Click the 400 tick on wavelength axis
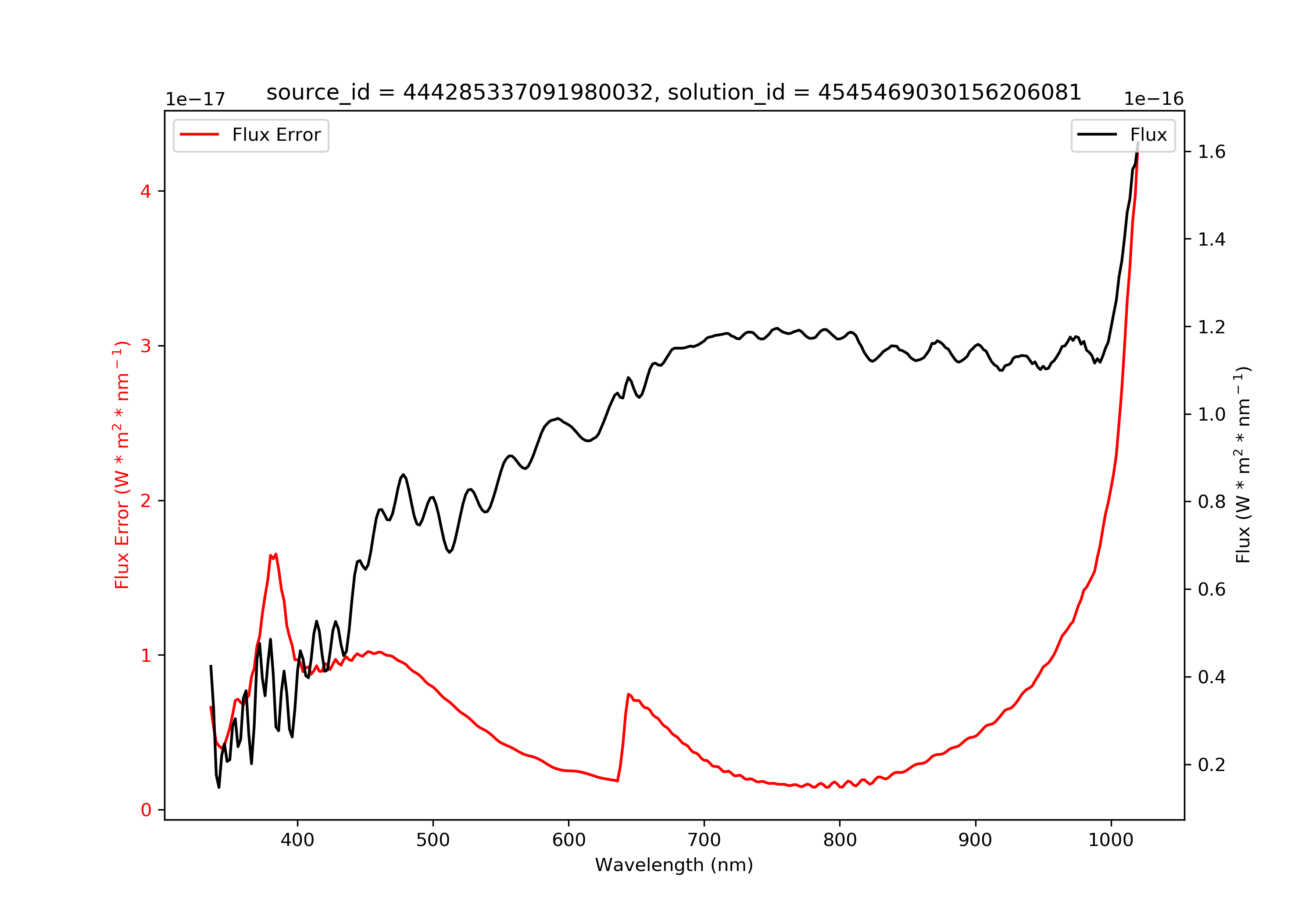This screenshot has height=921, width=1316. click(297, 840)
